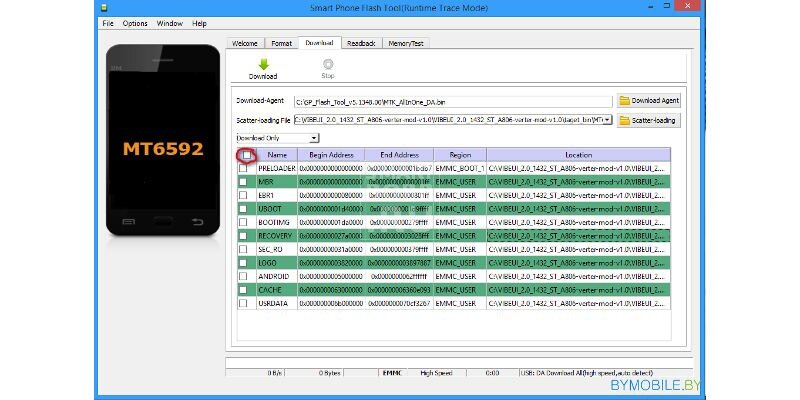The height and width of the screenshot is (400, 800).
Task: Open the File menu
Action: (x=108, y=23)
